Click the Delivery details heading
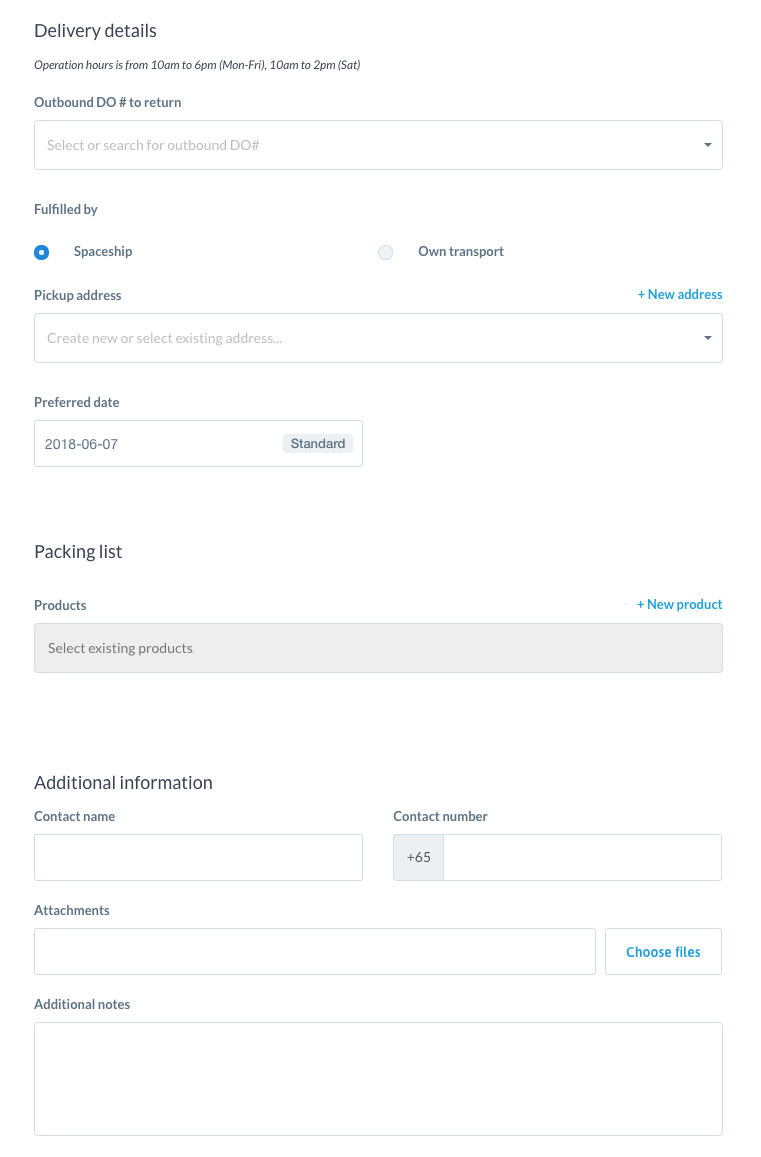Screen dimensions: 761x1157 [x=95, y=31]
